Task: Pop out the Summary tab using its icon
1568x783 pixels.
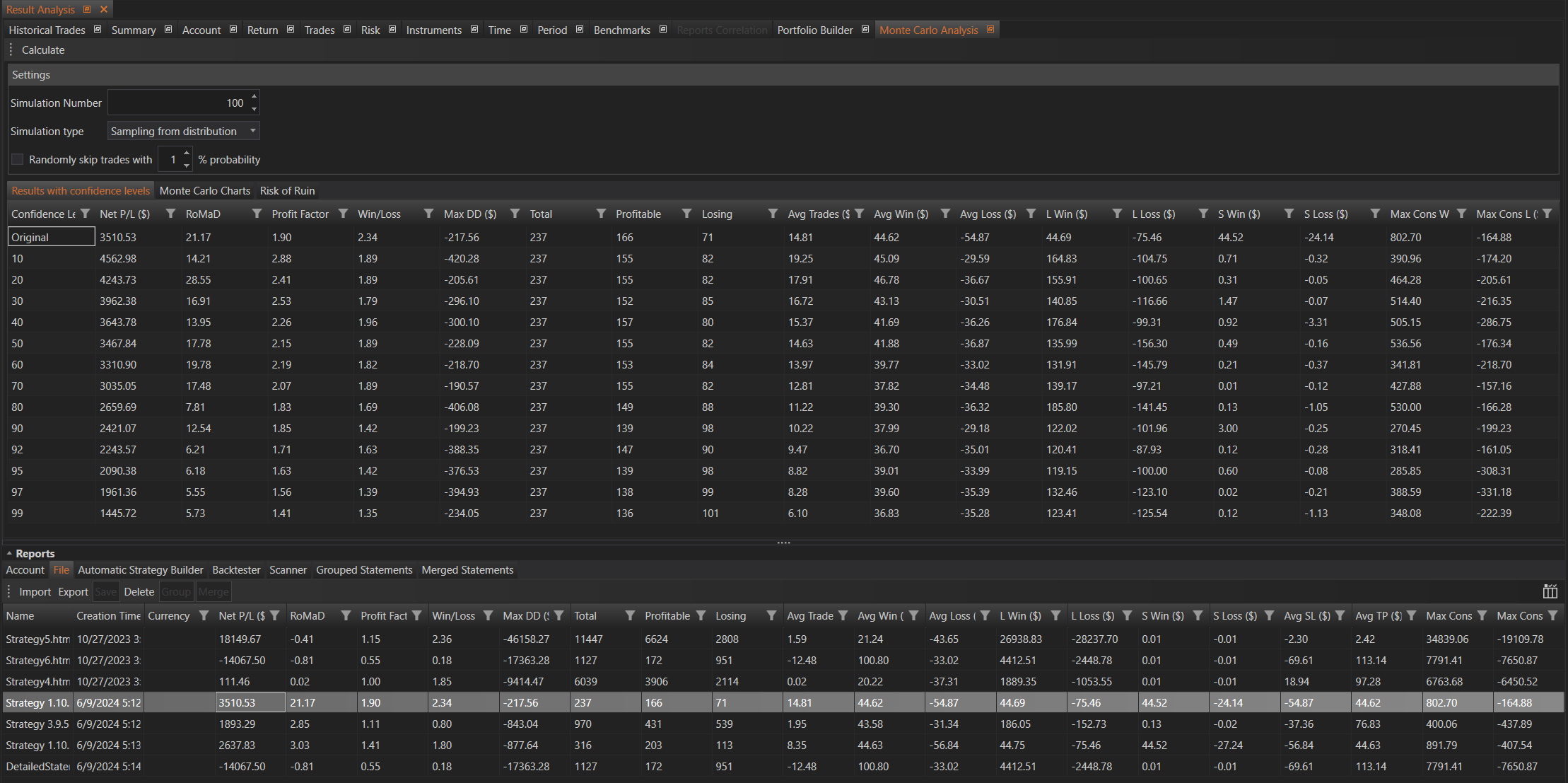Action: click(168, 30)
